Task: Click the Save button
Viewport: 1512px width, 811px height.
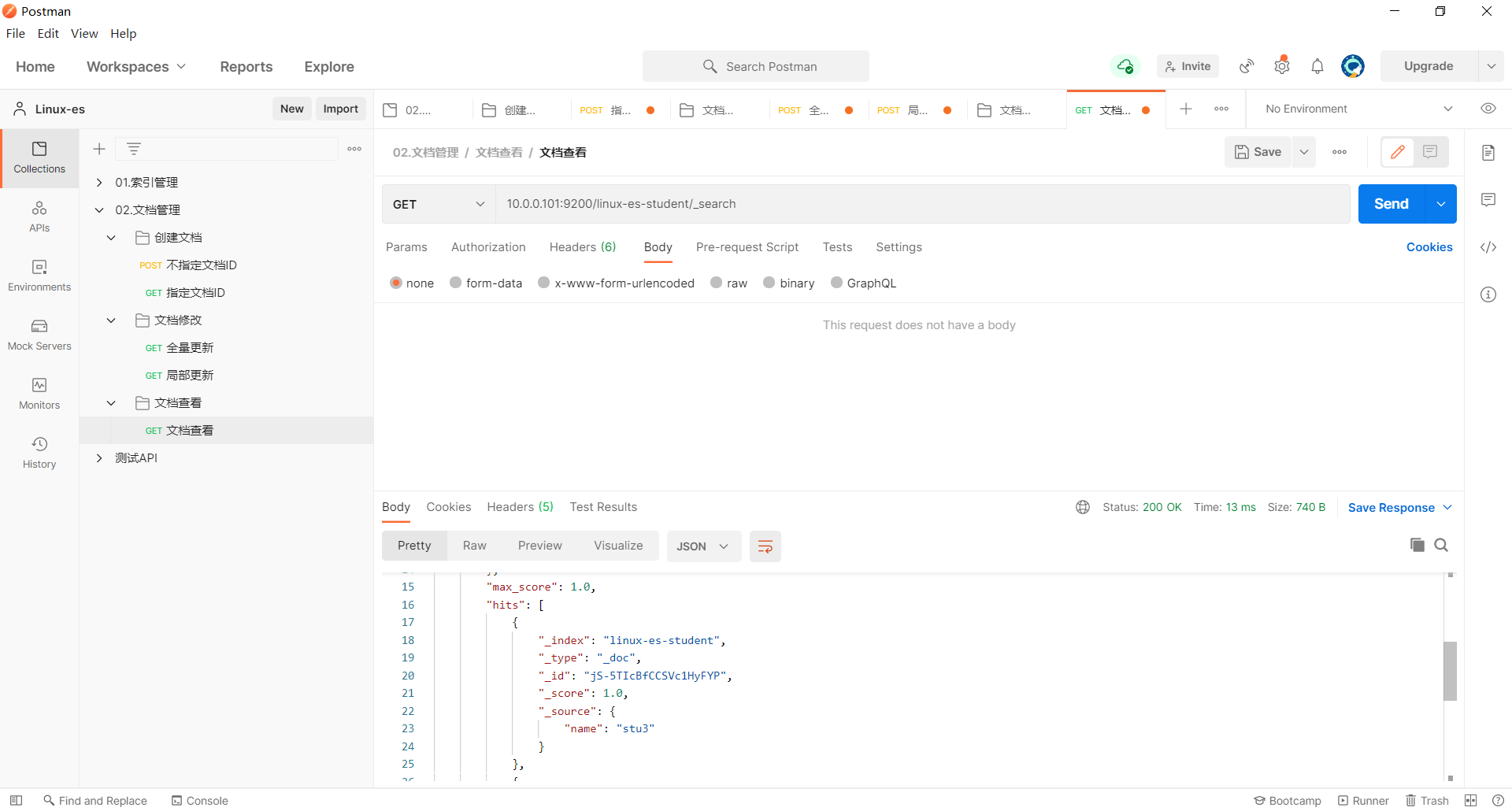Action: pos(1258,152)
